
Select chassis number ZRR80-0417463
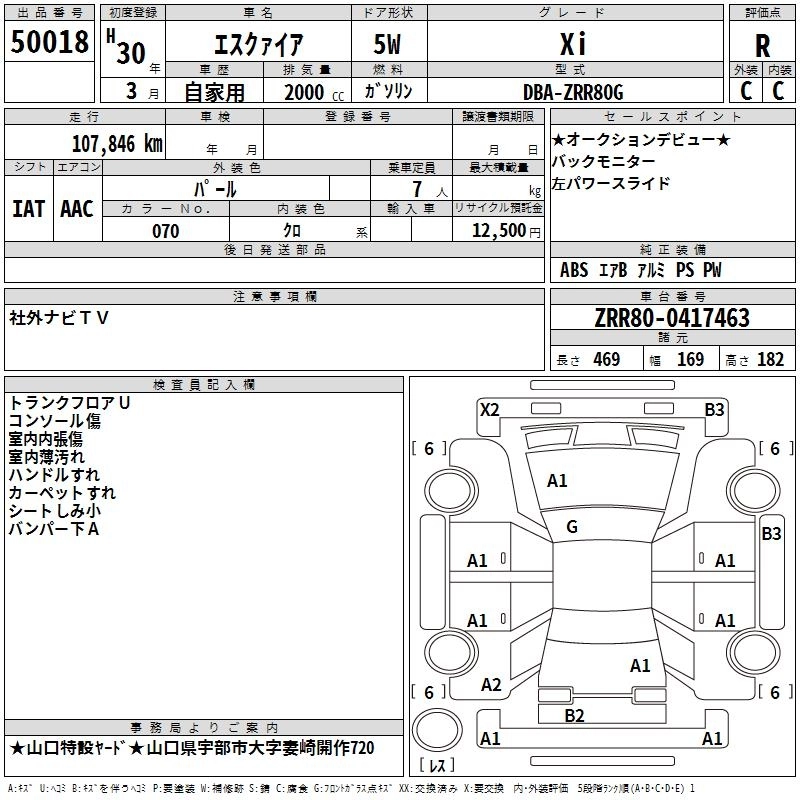[x=672, y=319]
